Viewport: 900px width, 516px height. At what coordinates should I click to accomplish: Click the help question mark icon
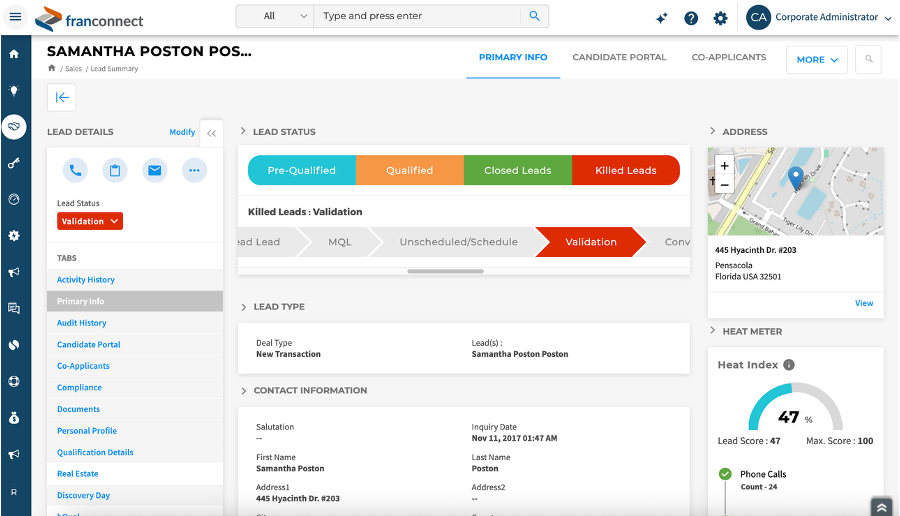coord(691,18)
